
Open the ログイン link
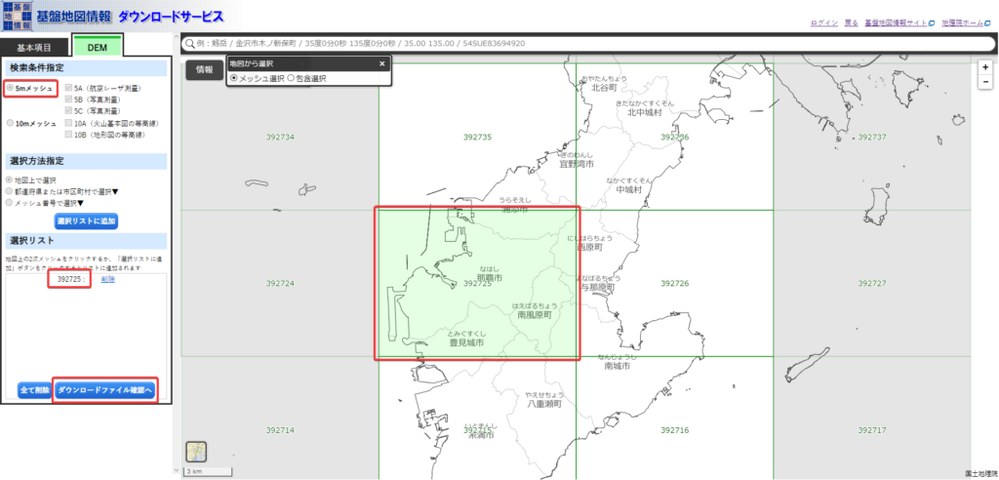tap(824, 23)
